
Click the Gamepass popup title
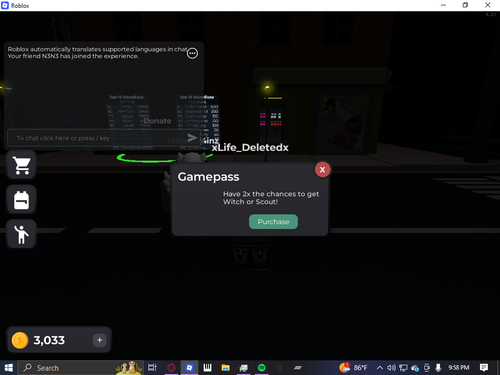point(208,177)
